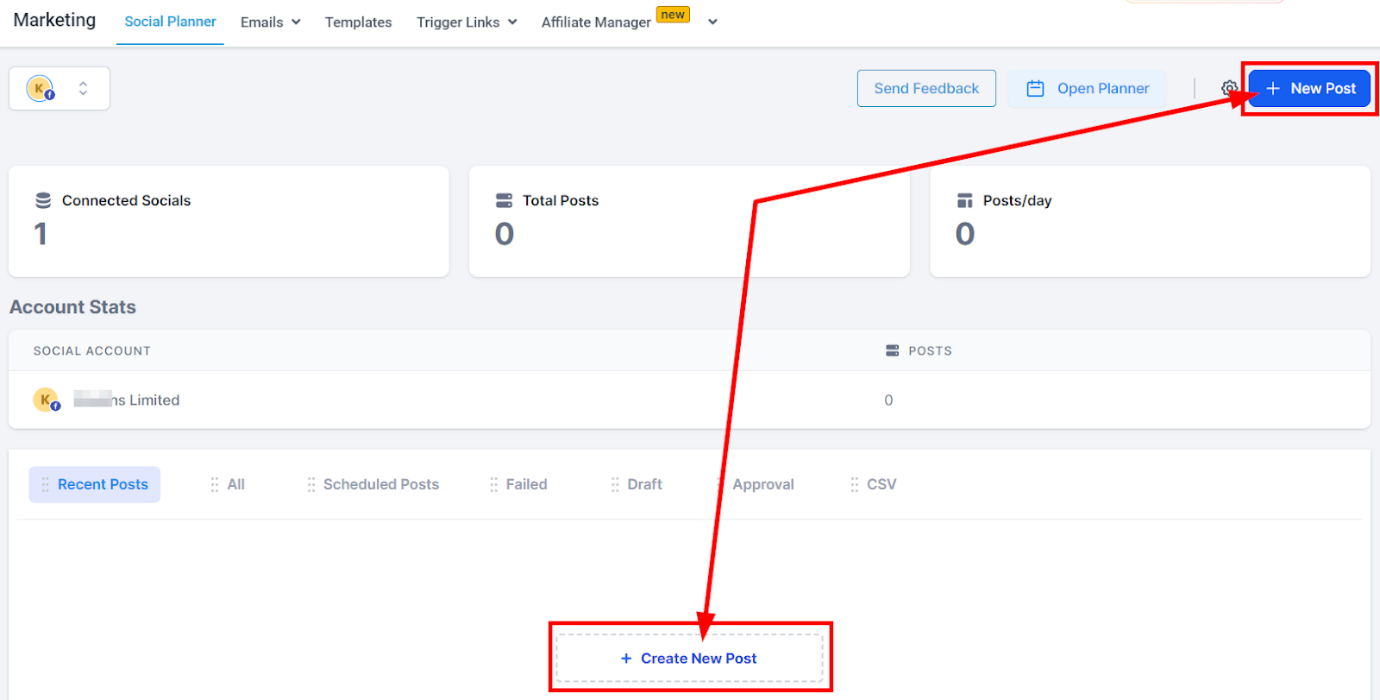1380x700 pixels.
Task: Click the social account avatar in table row
Action: pos(46,400)
